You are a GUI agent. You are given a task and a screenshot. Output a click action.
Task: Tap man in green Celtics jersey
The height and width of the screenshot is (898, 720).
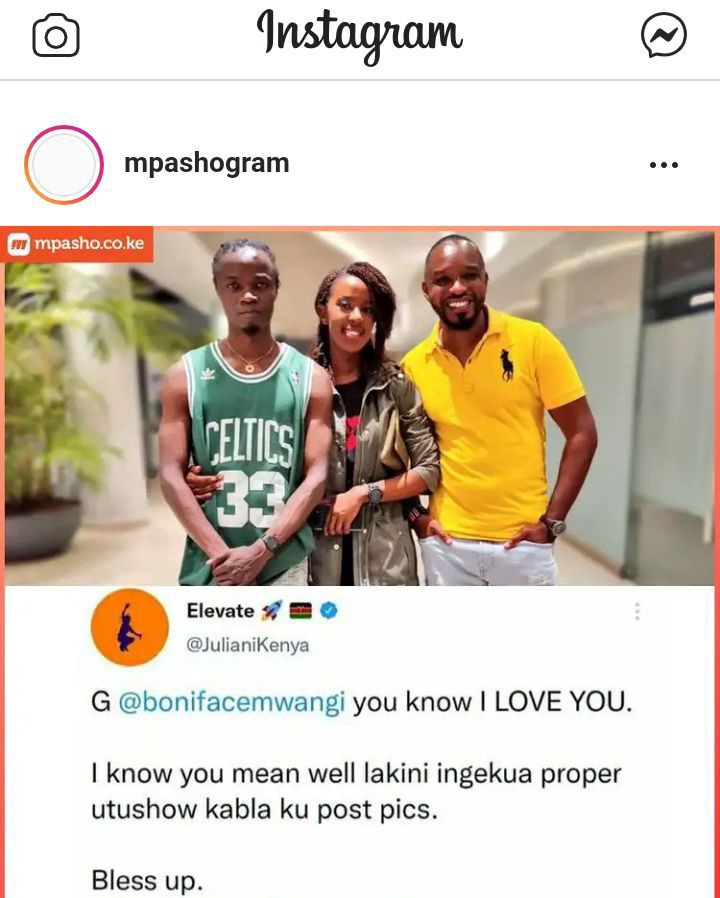click(x=241, y=412)
